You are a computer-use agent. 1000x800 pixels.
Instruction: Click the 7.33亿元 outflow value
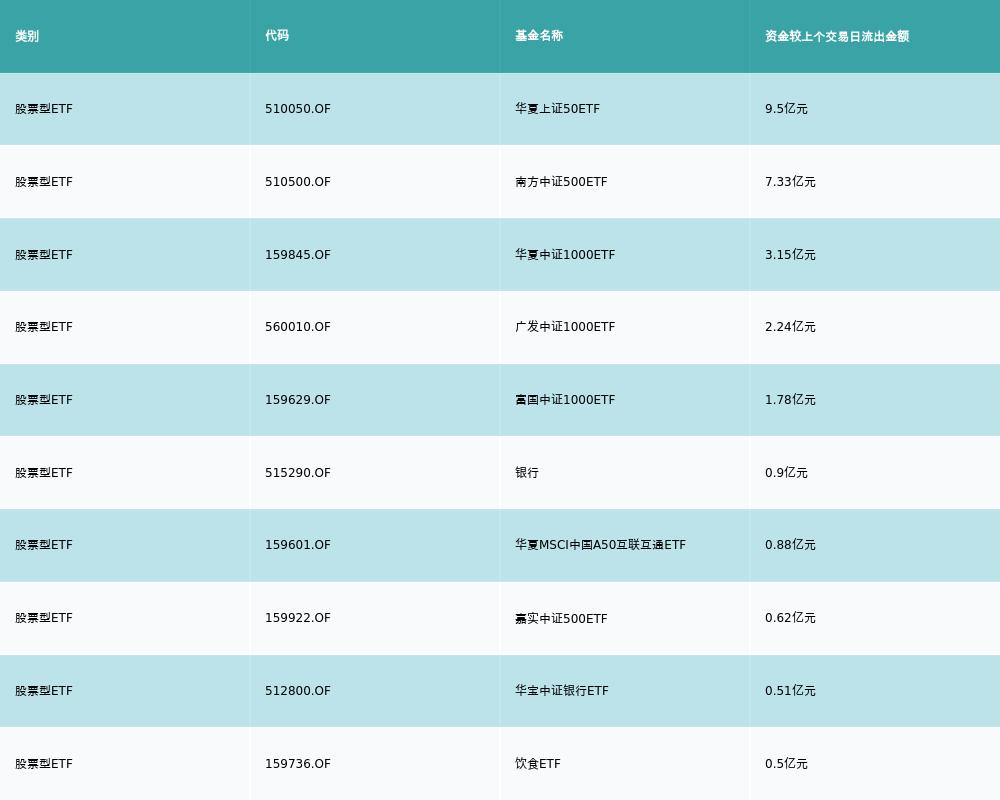[790, 182]
